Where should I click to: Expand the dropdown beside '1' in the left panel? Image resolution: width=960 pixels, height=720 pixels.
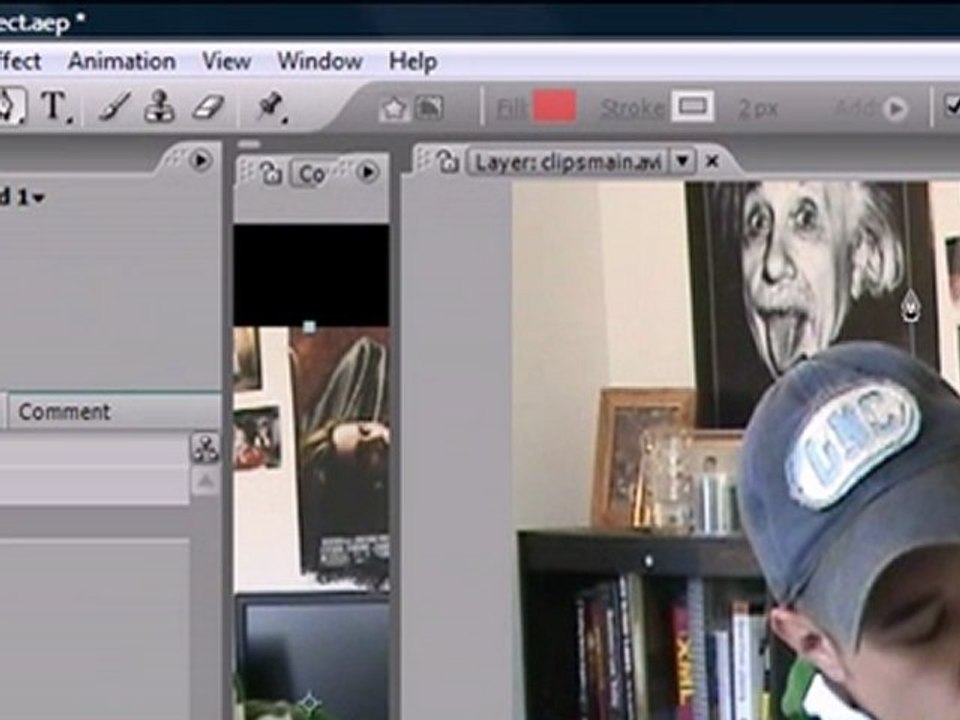click(x=39, y=198)
